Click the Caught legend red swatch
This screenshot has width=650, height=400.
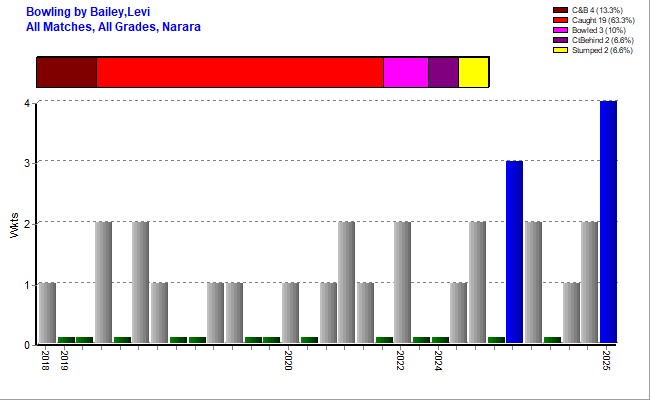tap(560, 20)
